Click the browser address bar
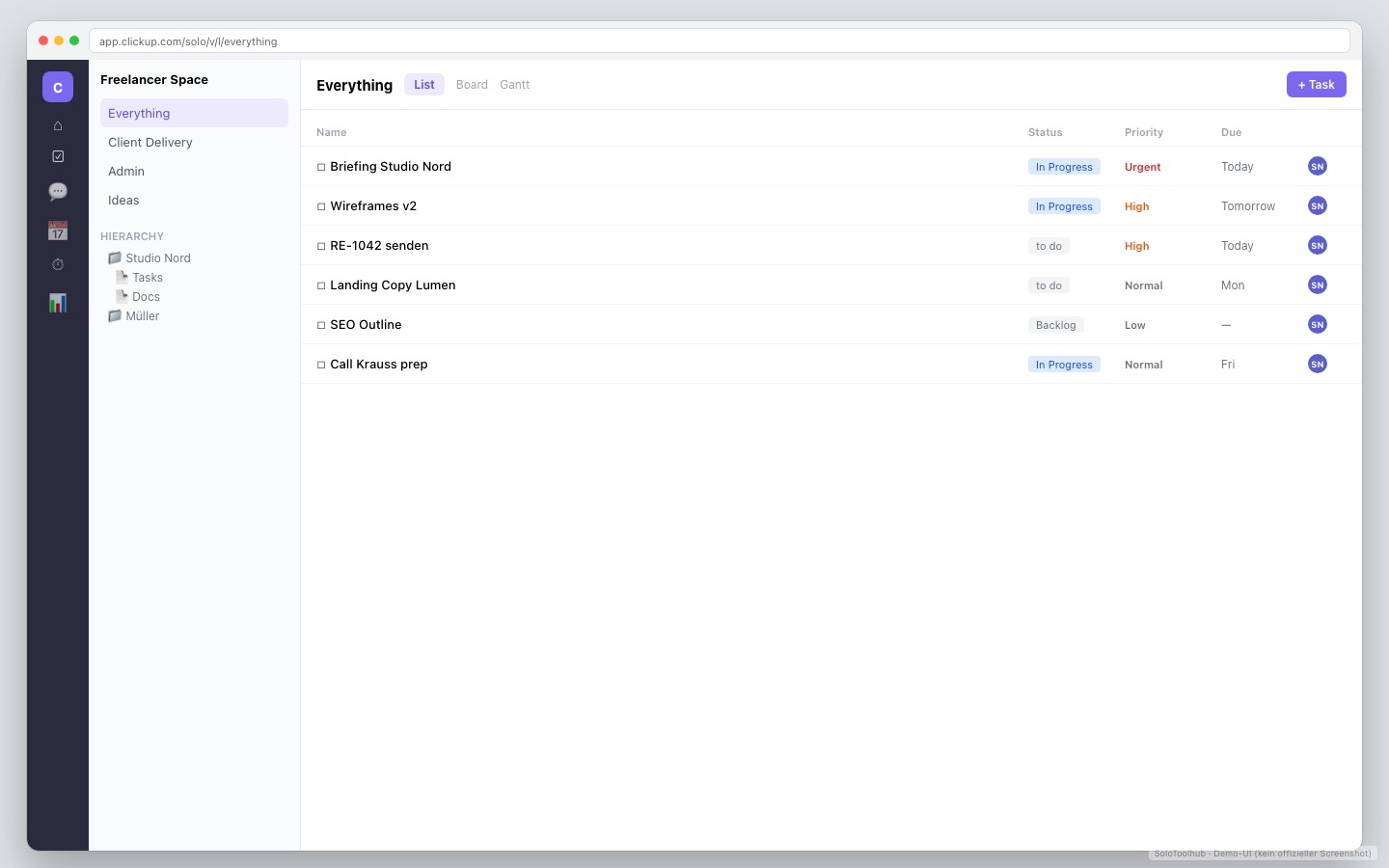The width and height of the screenshot is (1389, 868). [720, 41]
